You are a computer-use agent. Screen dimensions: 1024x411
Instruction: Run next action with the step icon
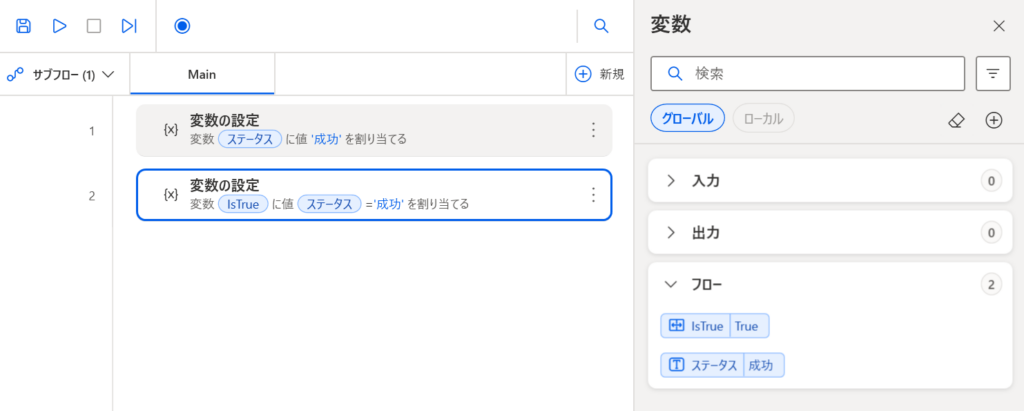[x=129, y=26]
